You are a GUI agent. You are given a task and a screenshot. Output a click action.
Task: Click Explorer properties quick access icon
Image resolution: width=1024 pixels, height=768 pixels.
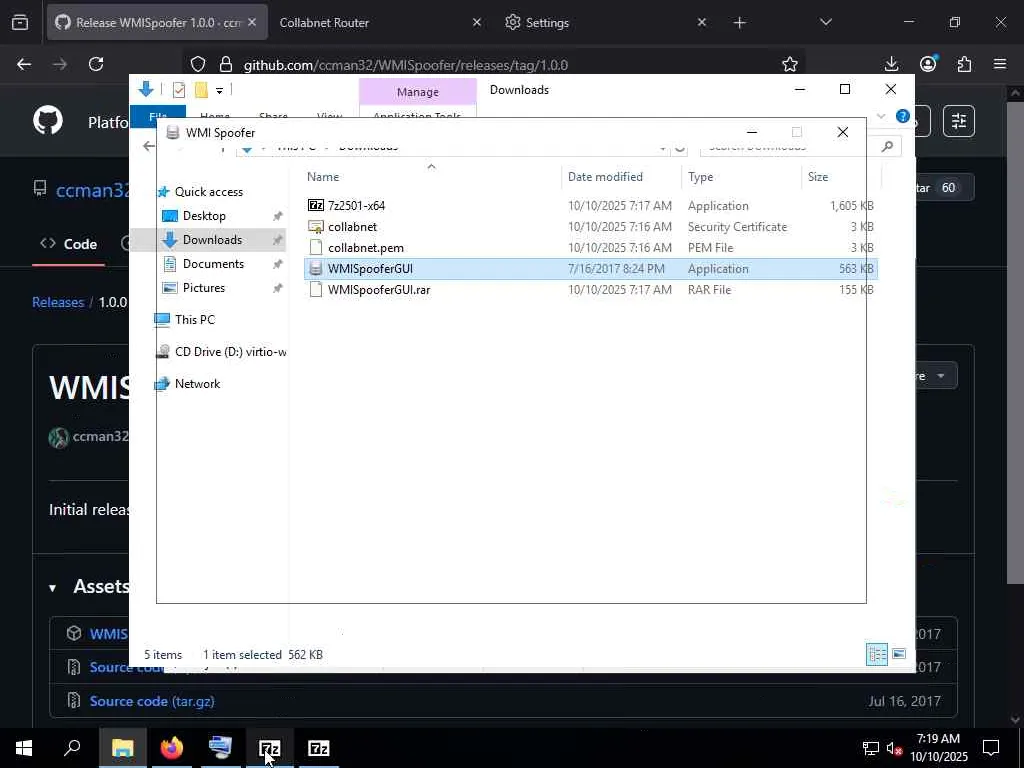point(178,90)
